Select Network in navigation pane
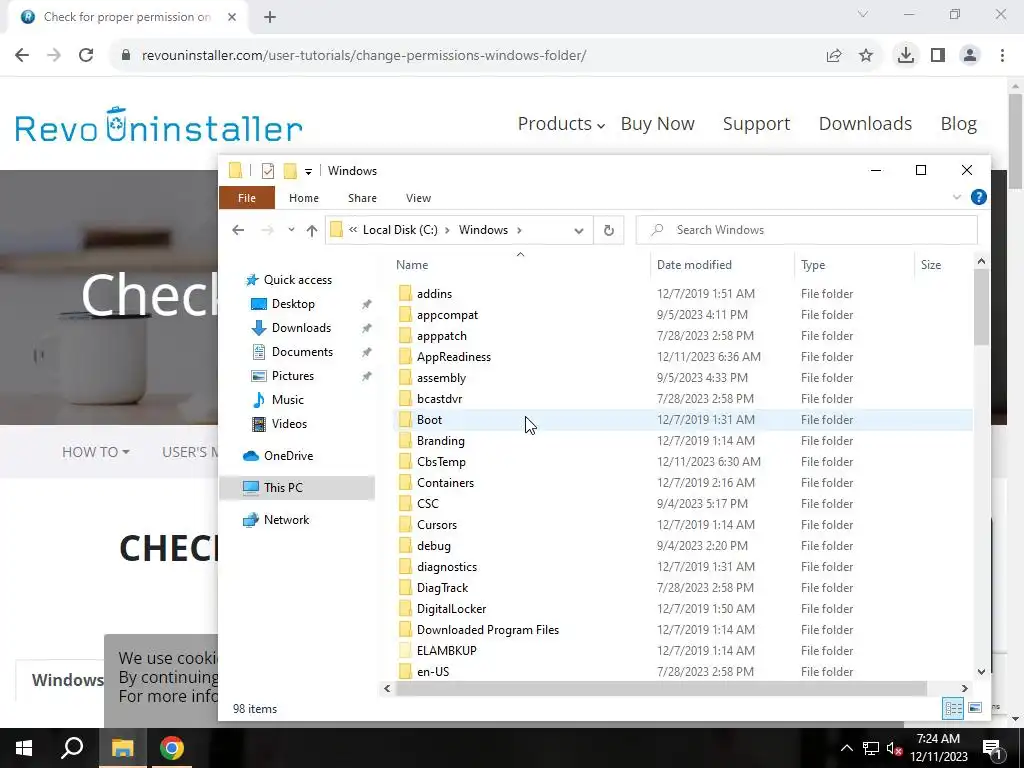The width and height of the screenshot is (1024, 768). [286, 520]
